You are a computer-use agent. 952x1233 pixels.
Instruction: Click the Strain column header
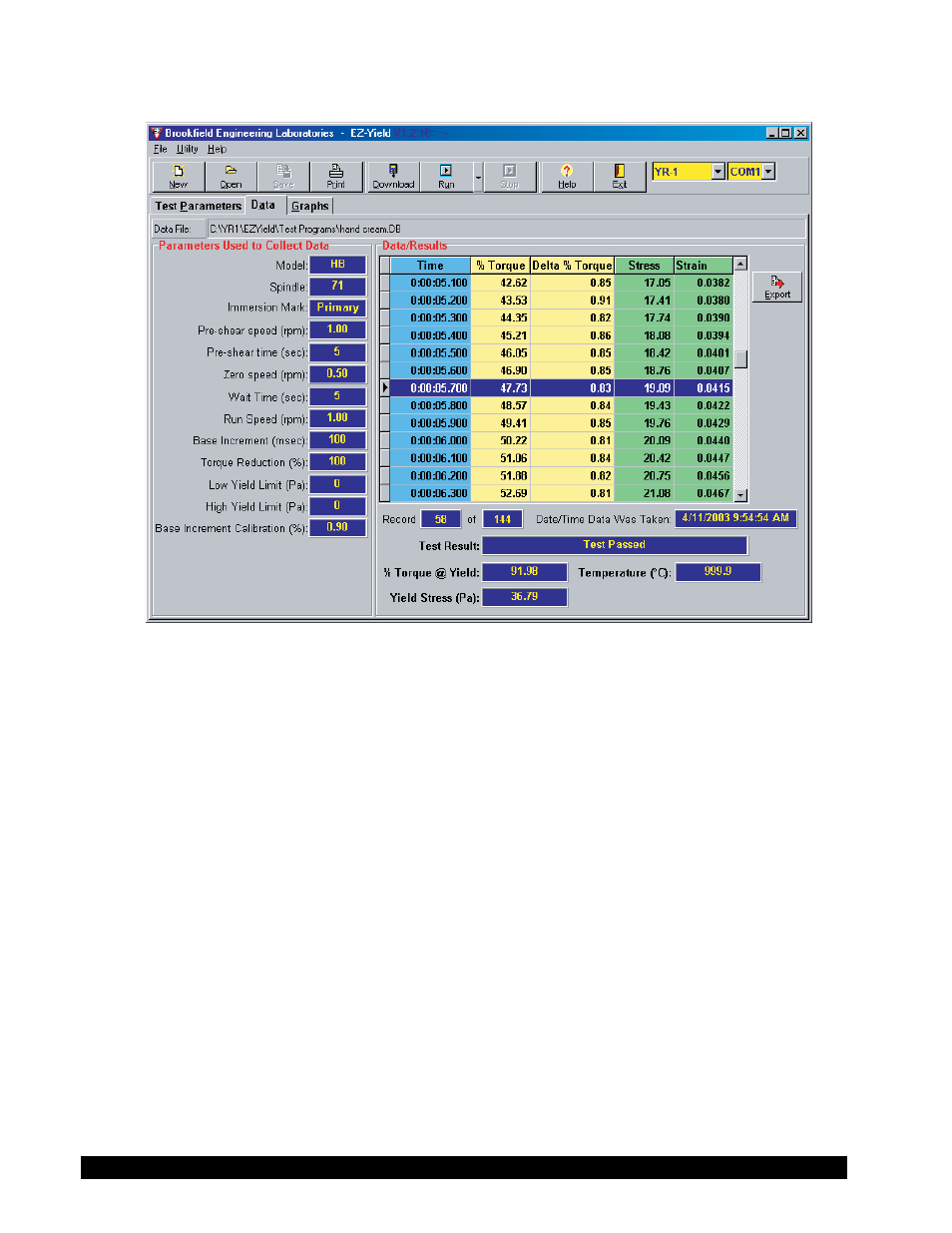(704, 266)
